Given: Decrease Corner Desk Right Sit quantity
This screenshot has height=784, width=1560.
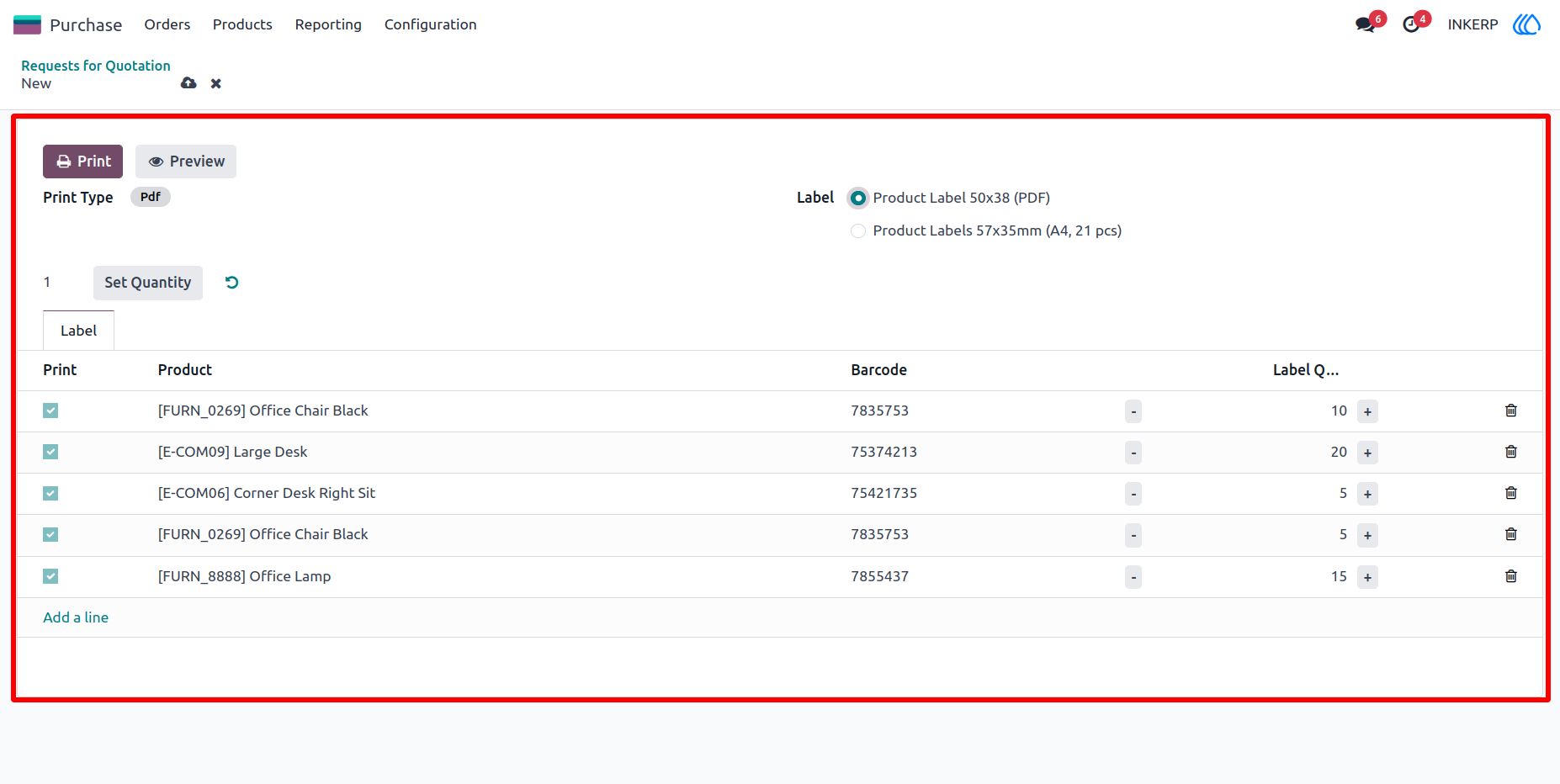Looking at the screenshot, I should coord(1133,494).
